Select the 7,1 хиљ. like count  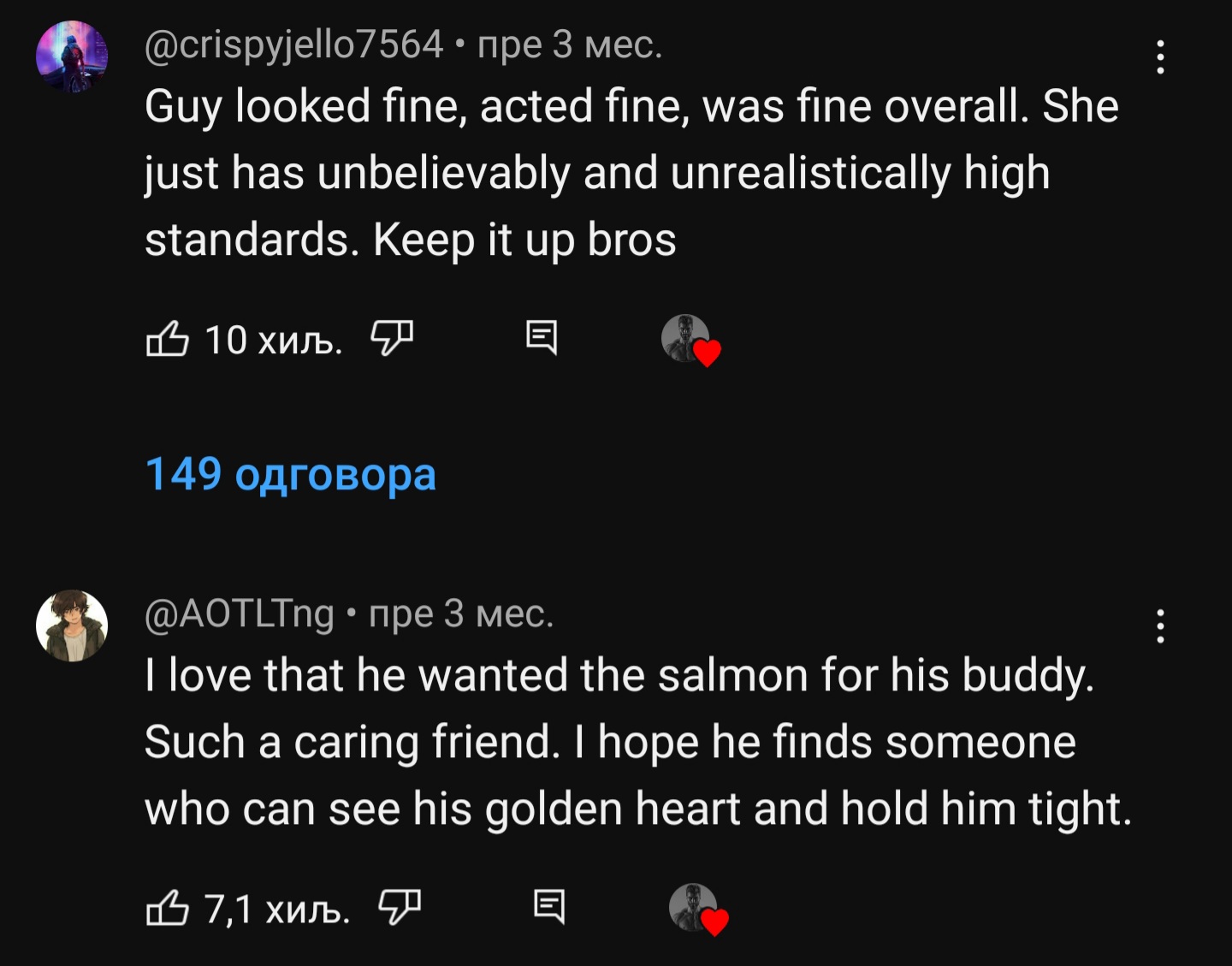(x=277, y=909)
